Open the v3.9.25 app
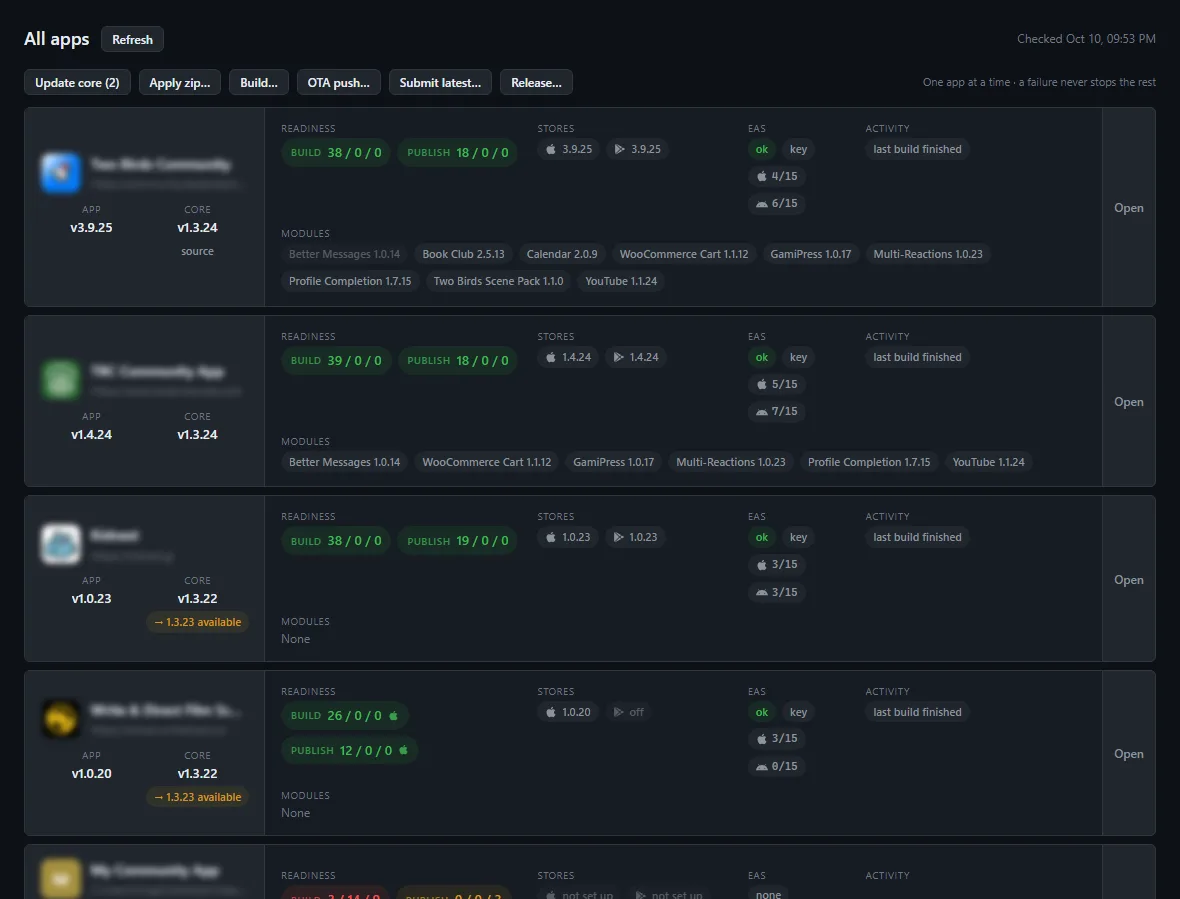The image size is (1180, 899). [x=1129, y=208]
